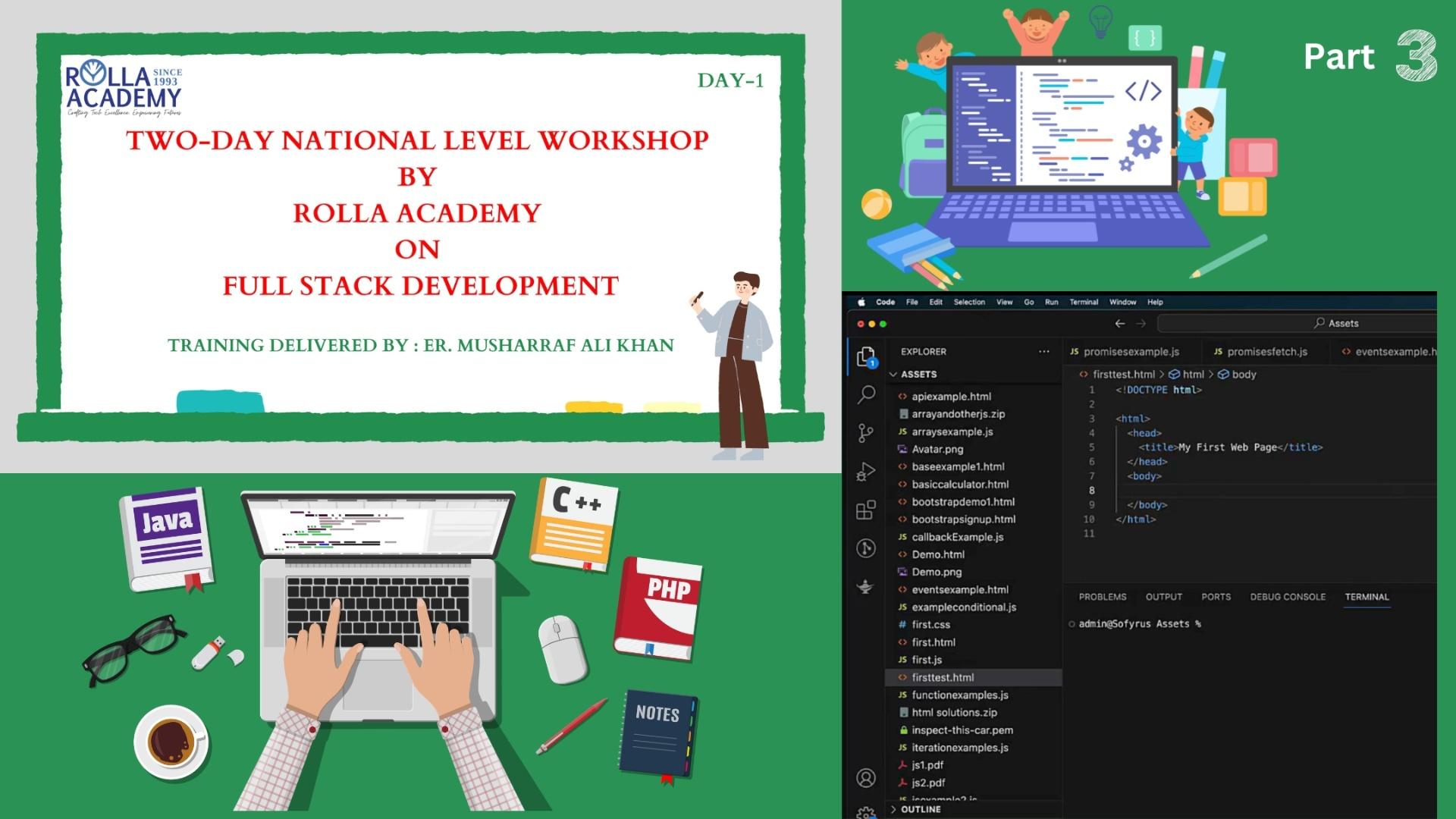The image size is (1456, 819).
Task: Open the Explorer view in activity bar
Action: pos(866,356)
